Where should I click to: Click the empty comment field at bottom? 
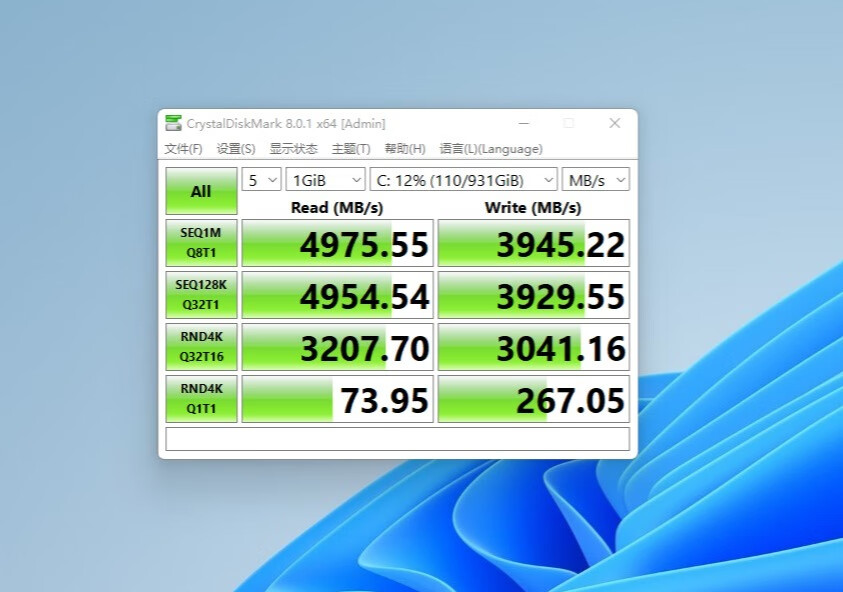[397, 439]
